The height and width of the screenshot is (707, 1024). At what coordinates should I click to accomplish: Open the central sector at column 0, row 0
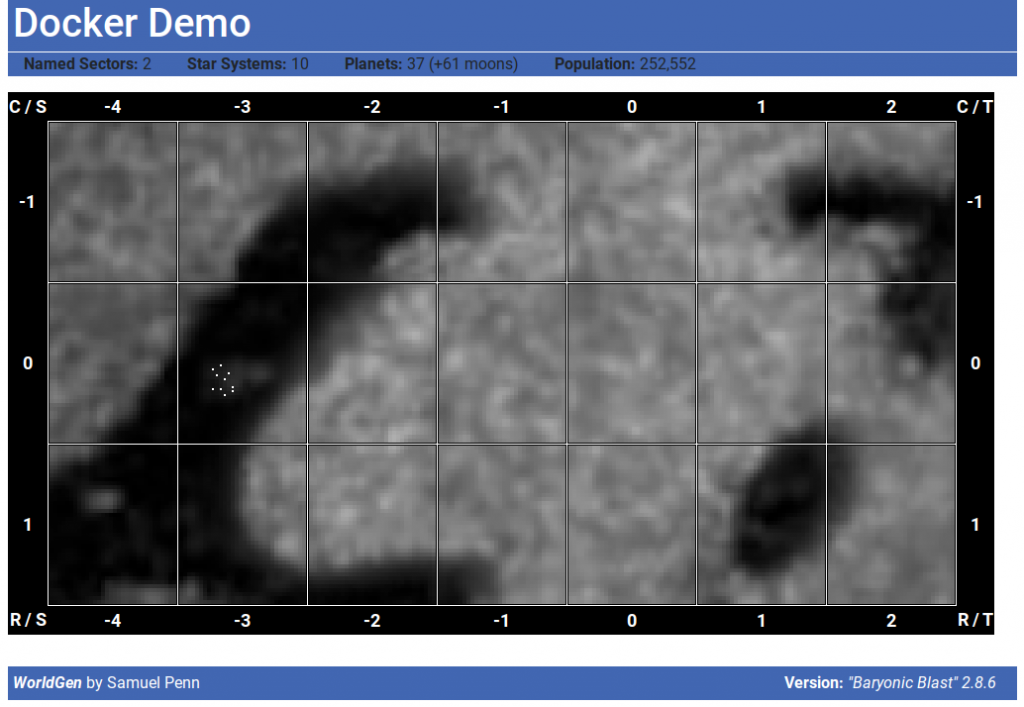coord(632,363)
